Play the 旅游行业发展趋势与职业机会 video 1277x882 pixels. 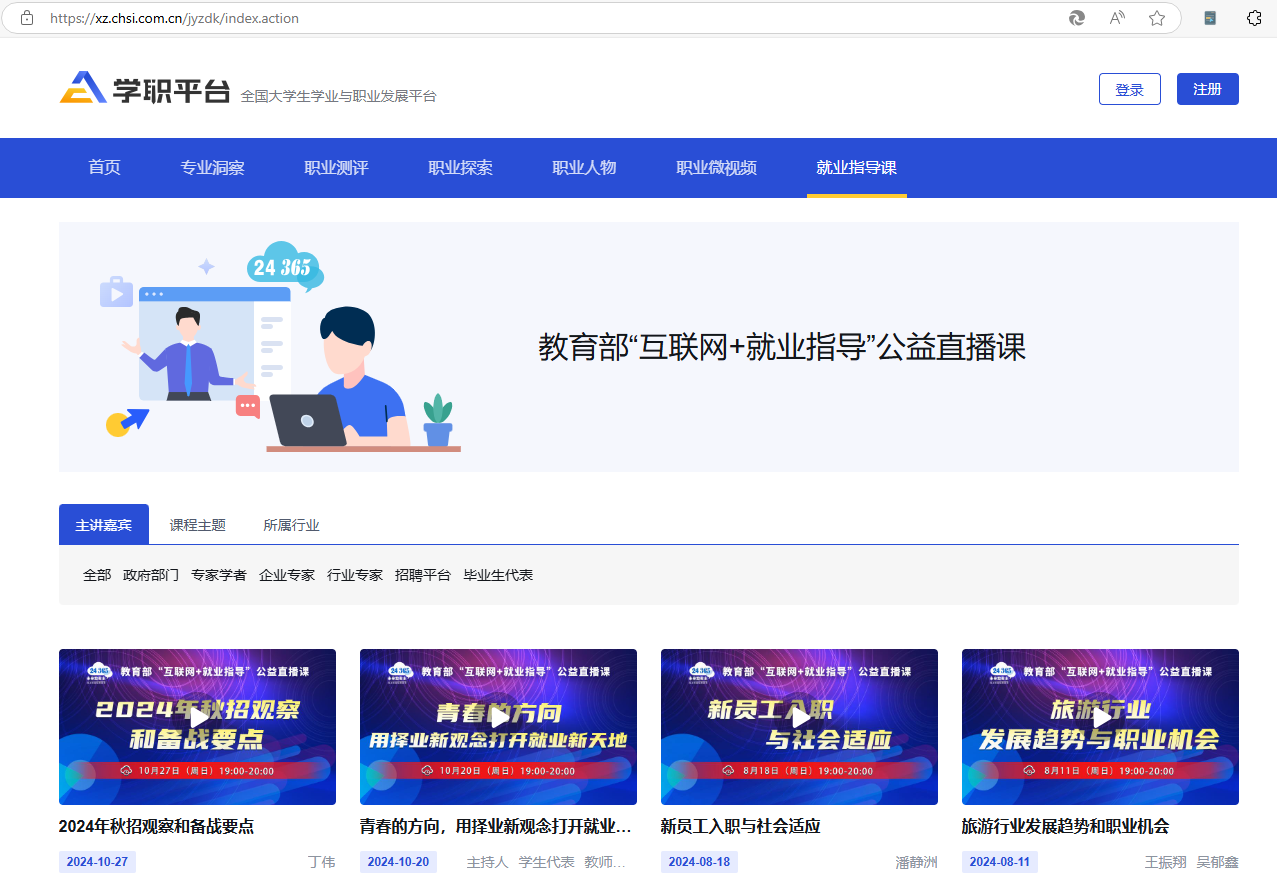pos(1100,717)
